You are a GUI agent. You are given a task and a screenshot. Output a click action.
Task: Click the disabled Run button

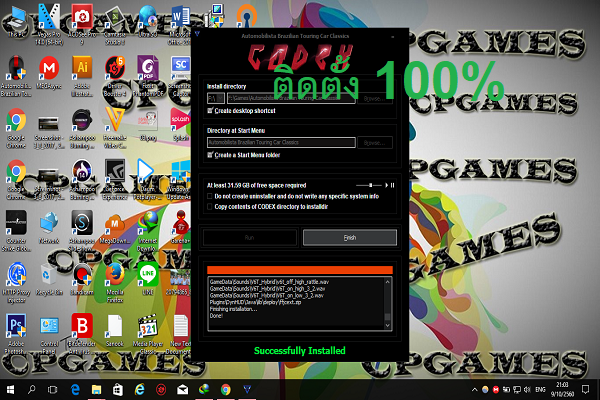(249, 237)
